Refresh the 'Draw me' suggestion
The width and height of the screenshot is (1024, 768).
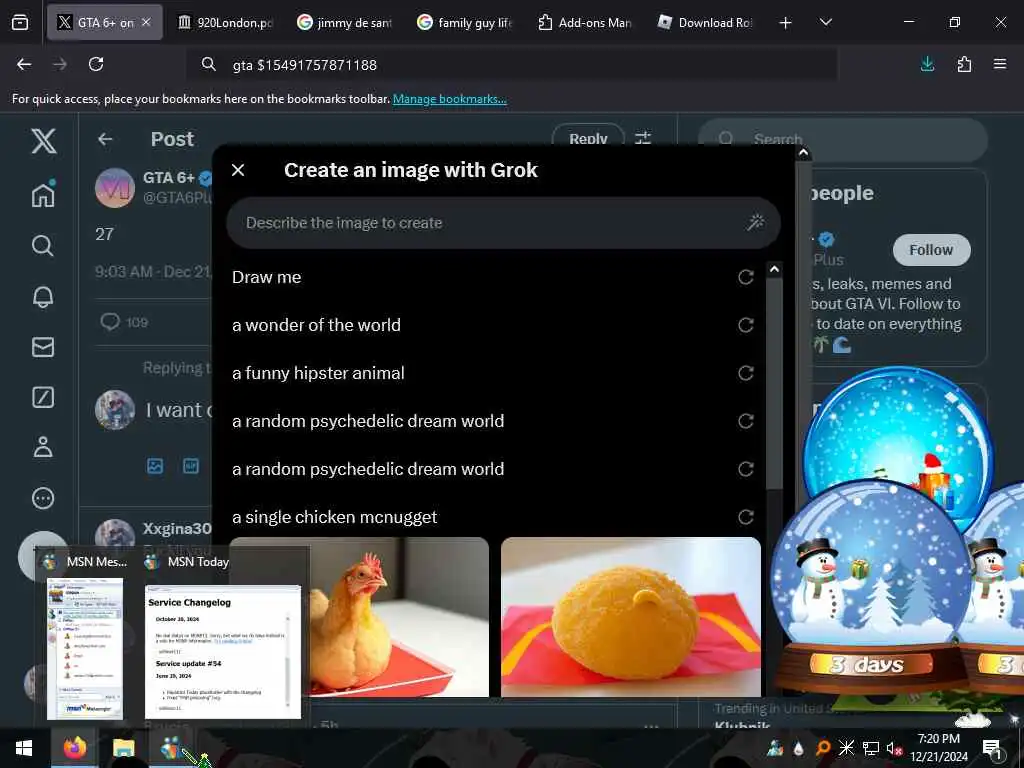tap(746, 277)
